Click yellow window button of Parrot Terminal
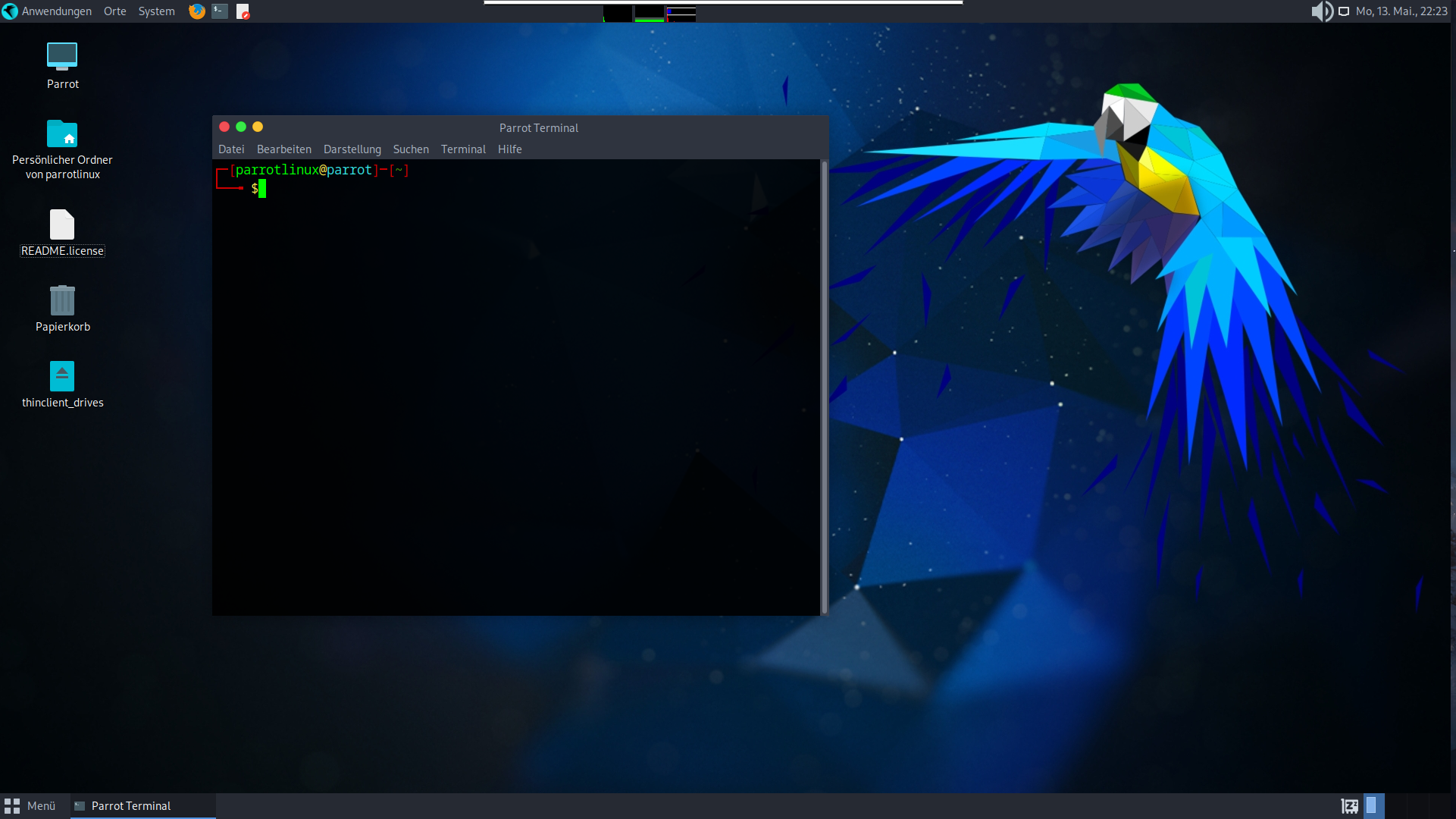Screen dimensions: 1456x819 (258, 127)
